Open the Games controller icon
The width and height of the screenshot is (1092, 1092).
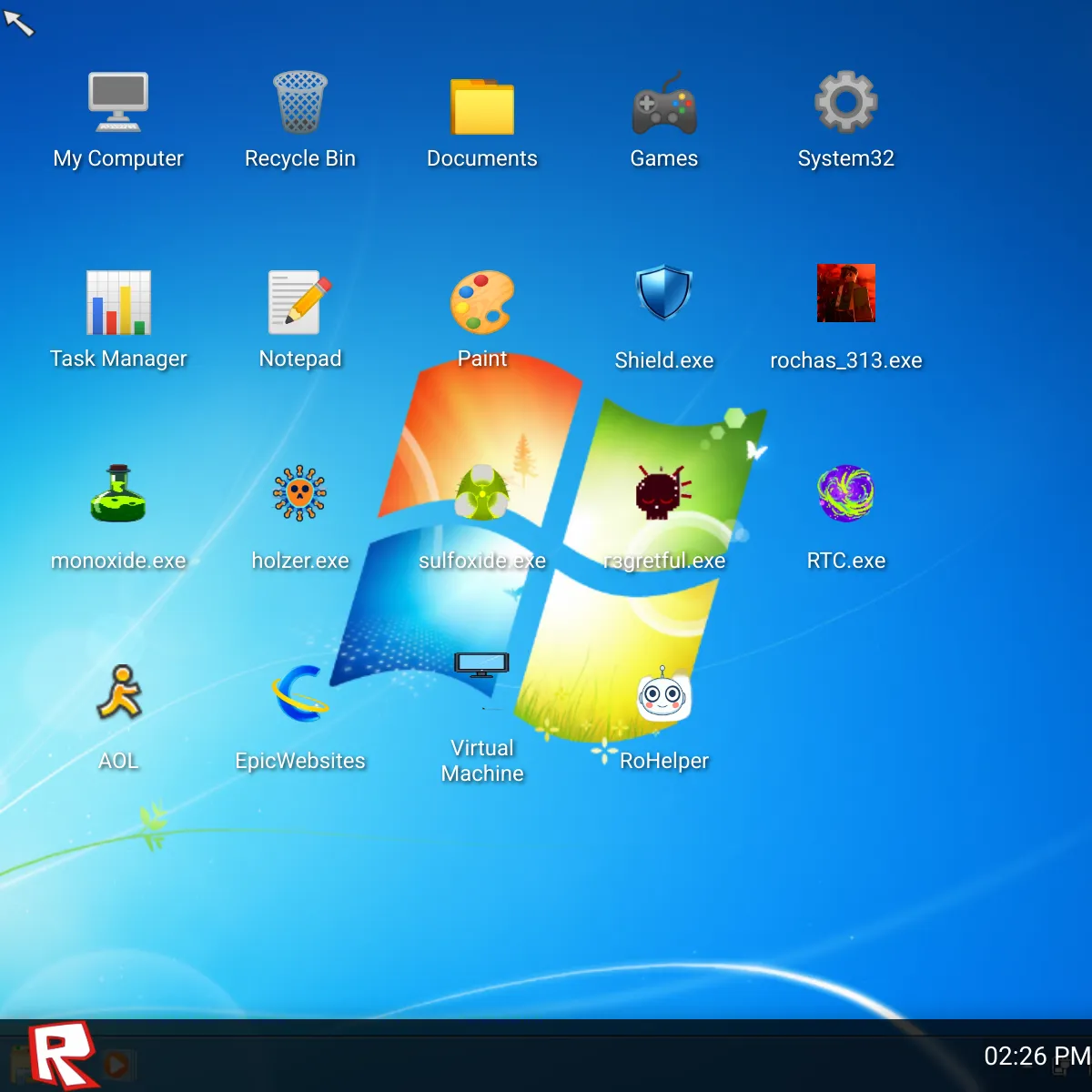[x=664, y=104]
